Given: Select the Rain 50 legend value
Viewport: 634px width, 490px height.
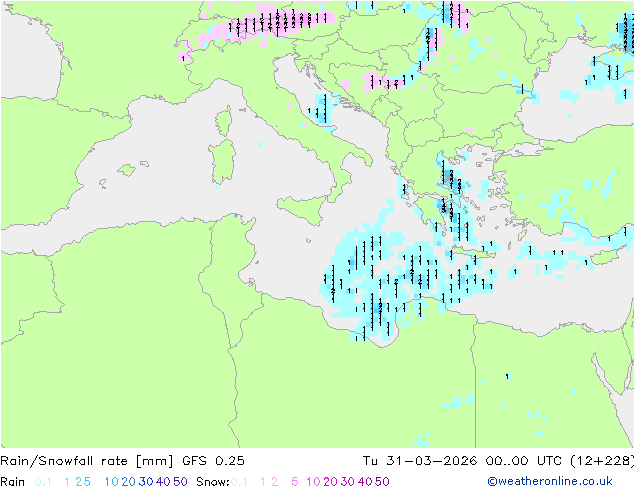Looking at the screenshot, I should (x=180, y=482).
